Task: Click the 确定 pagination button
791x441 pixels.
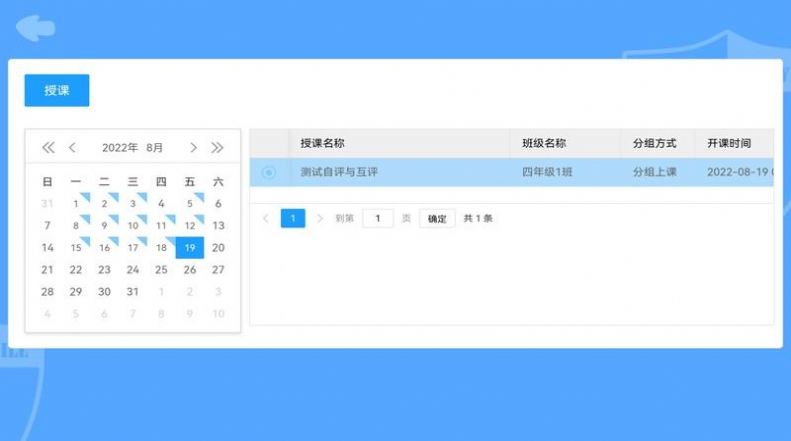Action: (x=437, y=218)
